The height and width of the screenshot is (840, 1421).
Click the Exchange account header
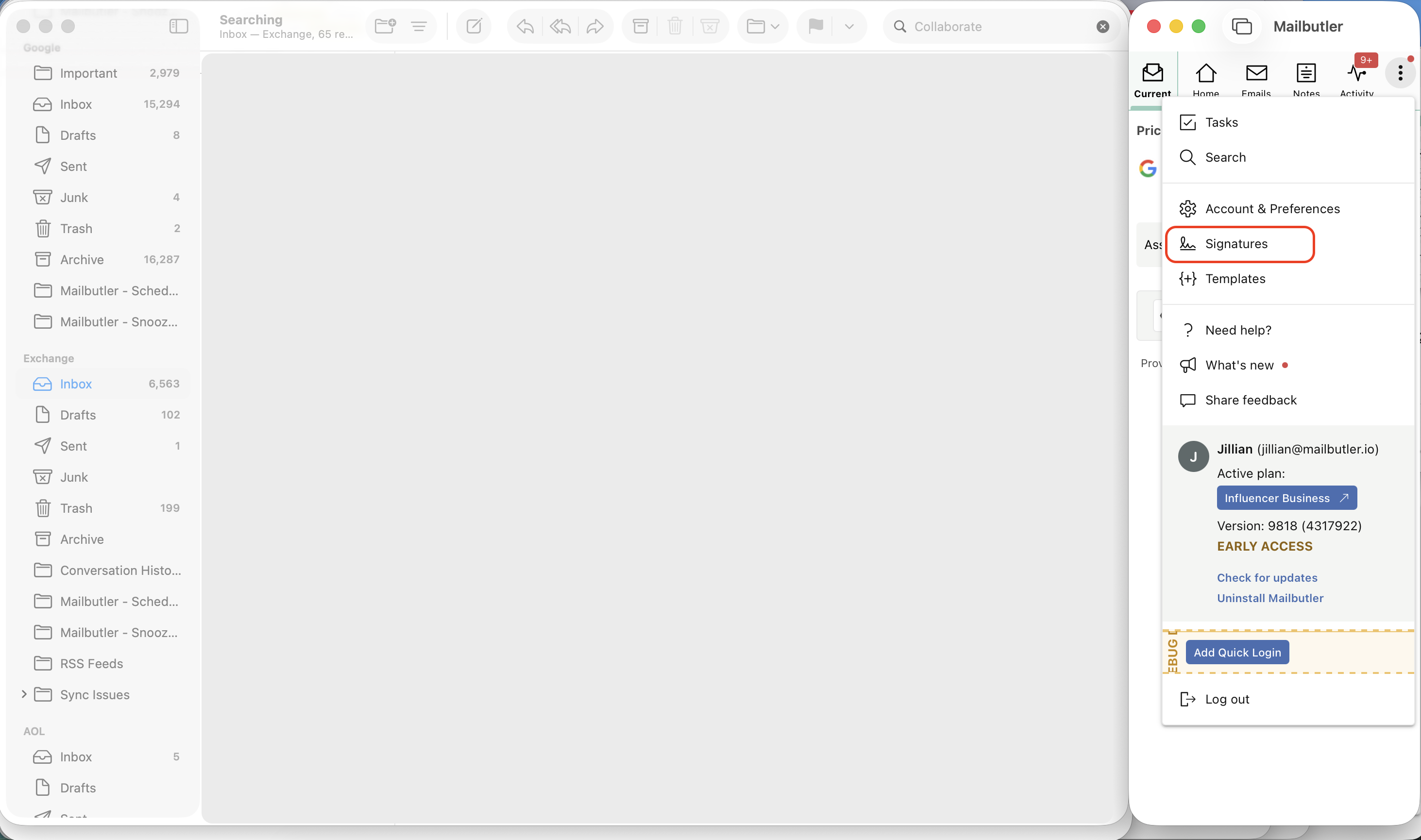pyautogui.click(x=49, y=358)
